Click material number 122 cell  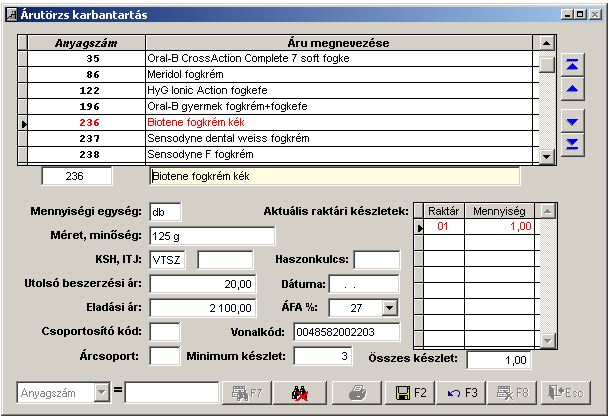[x=86, y=90]
